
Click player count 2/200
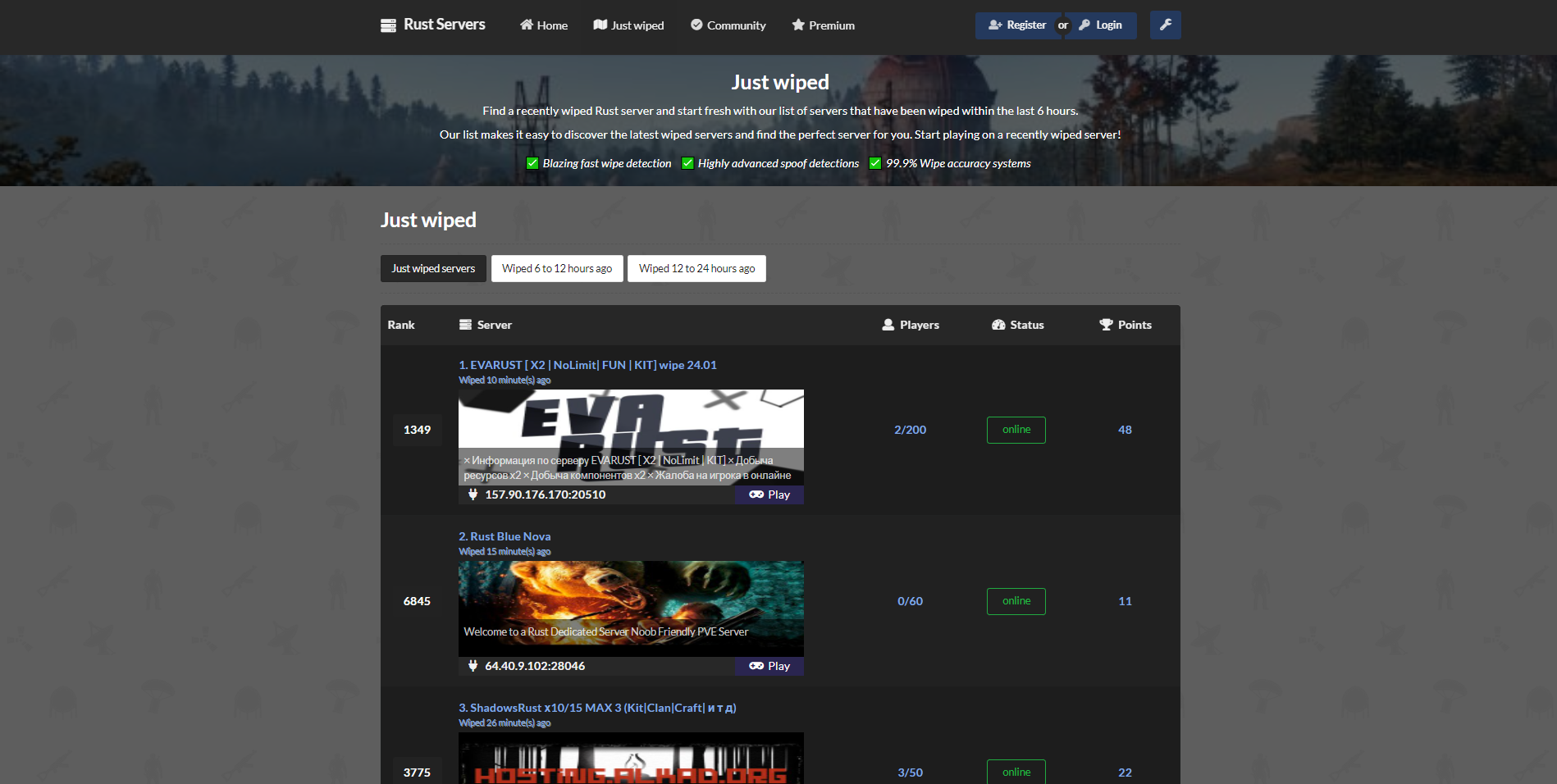(911, 430)
